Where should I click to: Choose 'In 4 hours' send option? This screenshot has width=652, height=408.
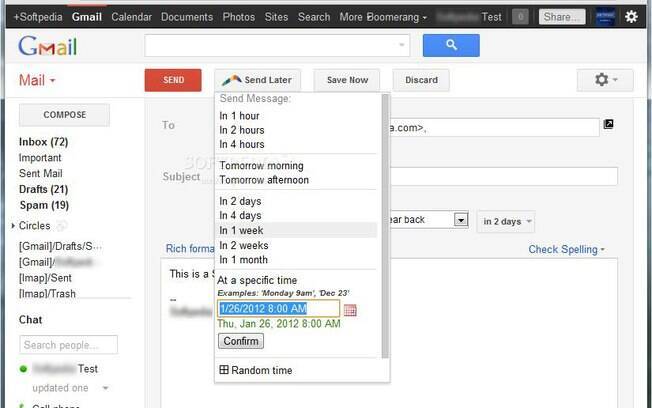[x=242, y=144]
